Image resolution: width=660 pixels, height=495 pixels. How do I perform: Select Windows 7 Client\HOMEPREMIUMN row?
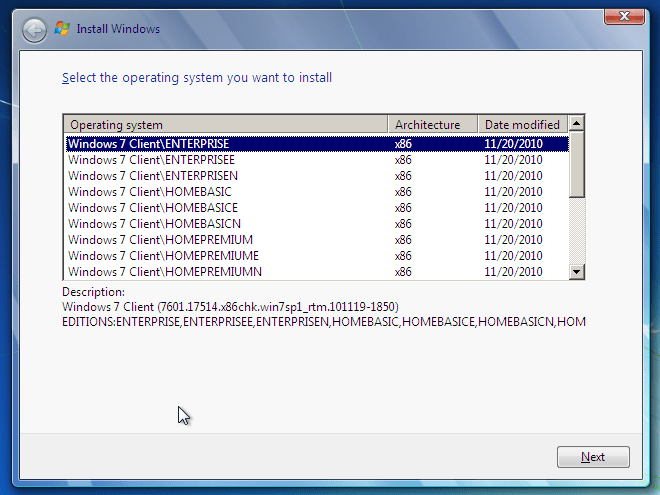pos(317,272)
